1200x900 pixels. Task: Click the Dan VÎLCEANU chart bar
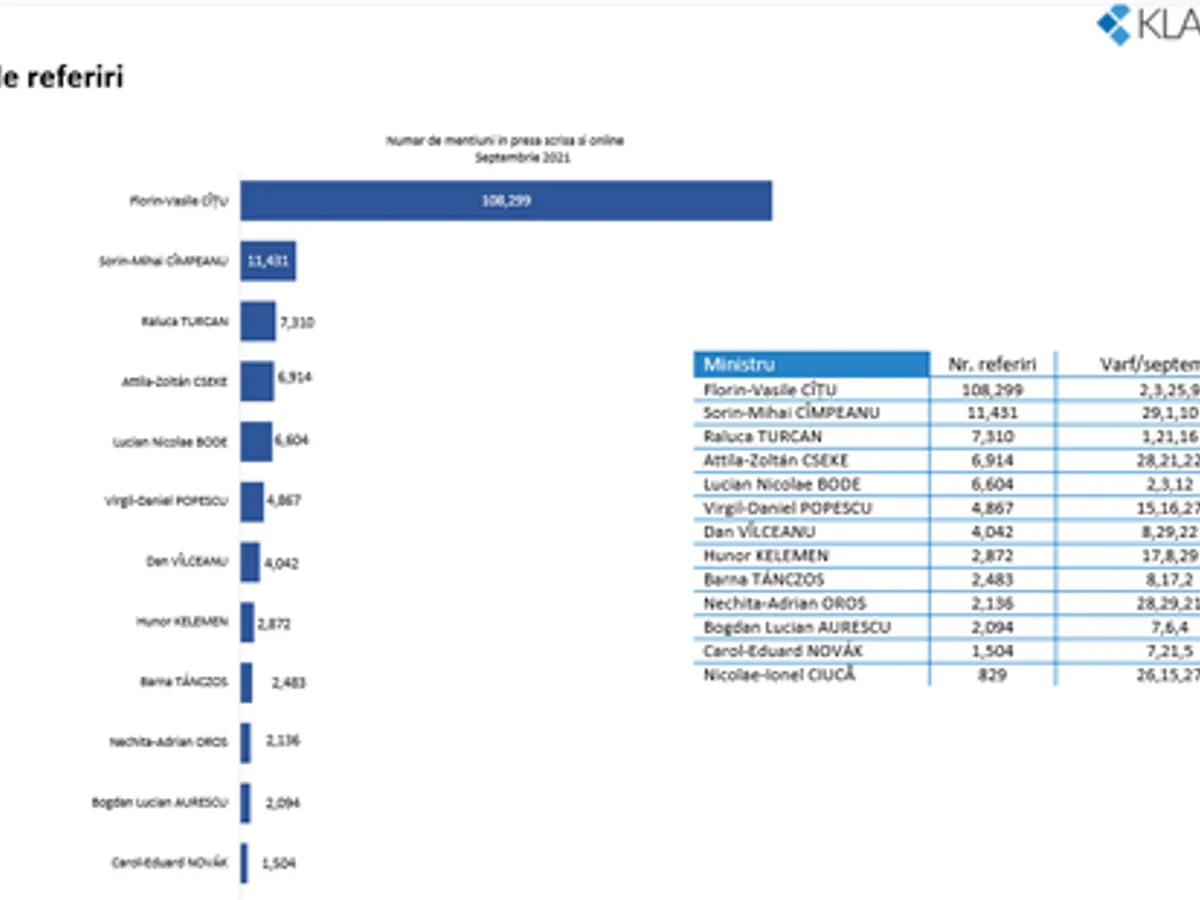point(249,561)
